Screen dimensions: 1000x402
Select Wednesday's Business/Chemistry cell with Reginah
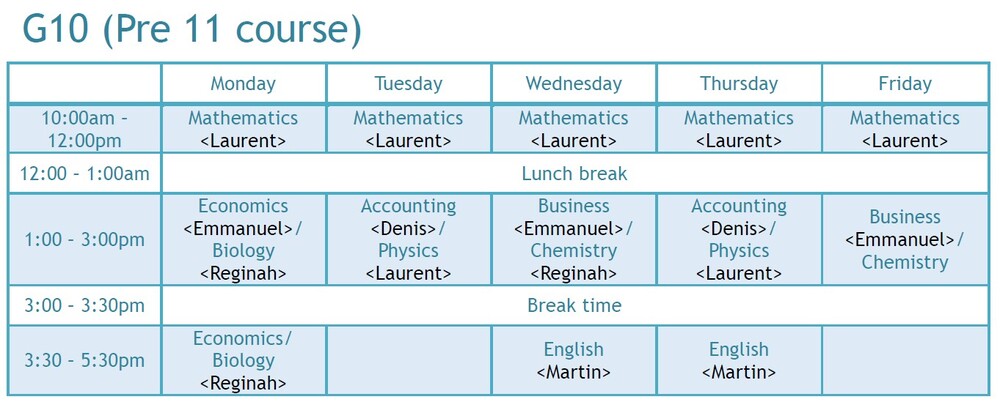(573, 240)
